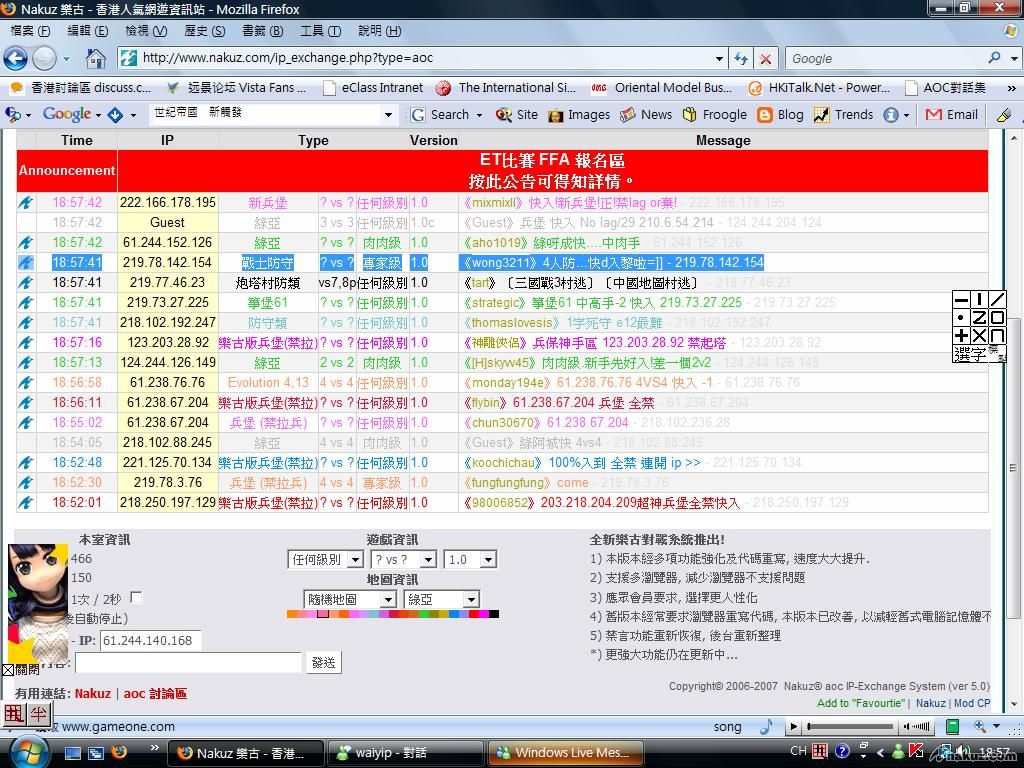Open the 隨機地圖 map dropdown

click(x=350, y=600)
